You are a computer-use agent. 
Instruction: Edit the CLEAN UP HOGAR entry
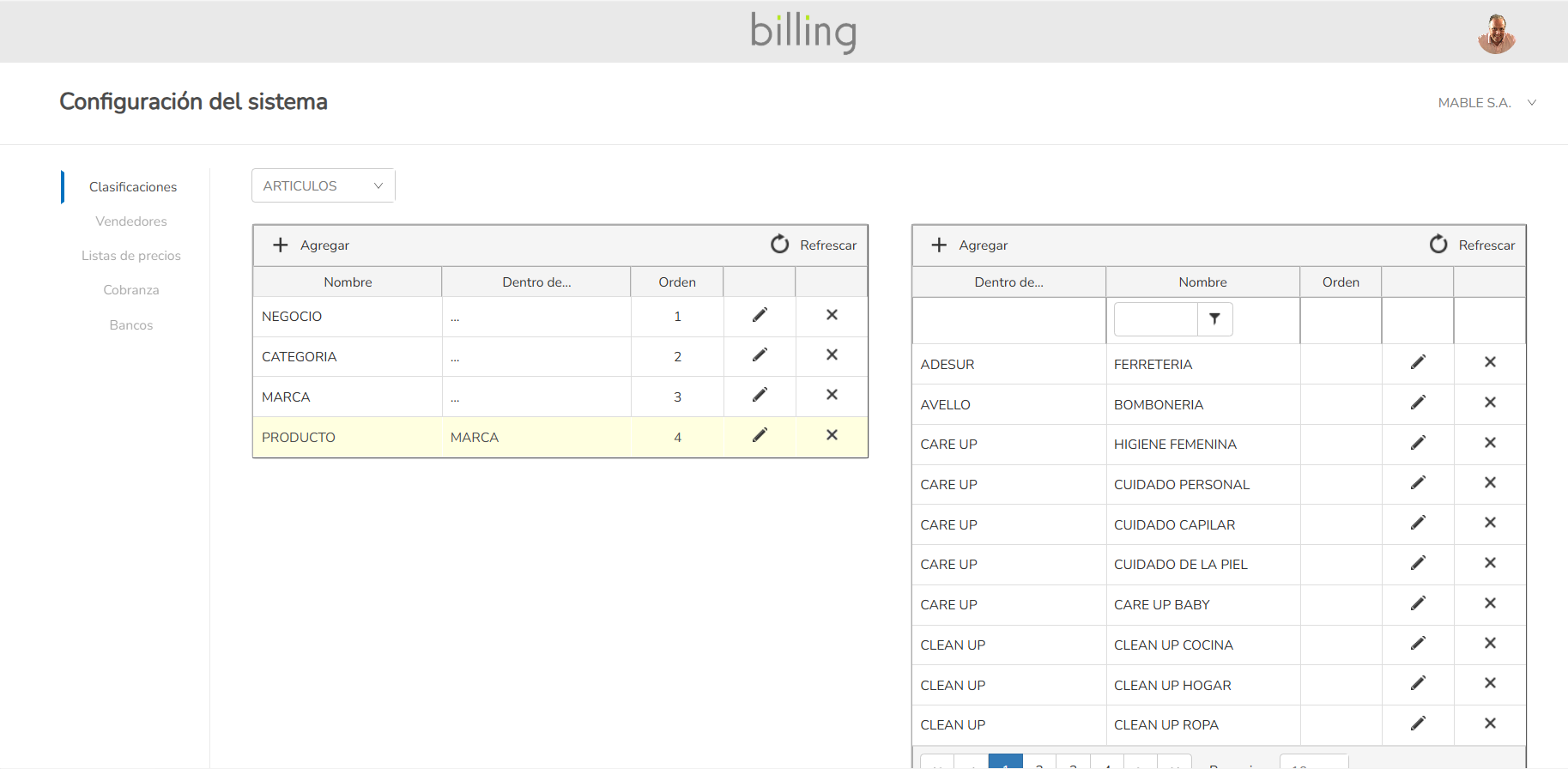[1418, 683]
